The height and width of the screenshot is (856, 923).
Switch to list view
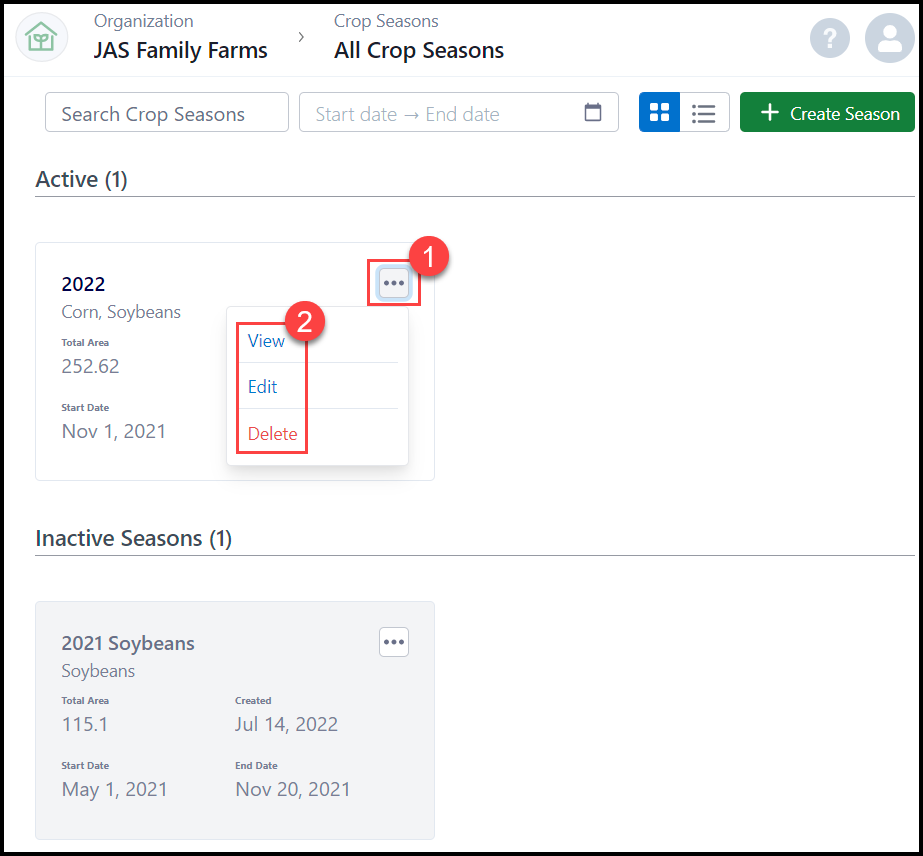704,113
